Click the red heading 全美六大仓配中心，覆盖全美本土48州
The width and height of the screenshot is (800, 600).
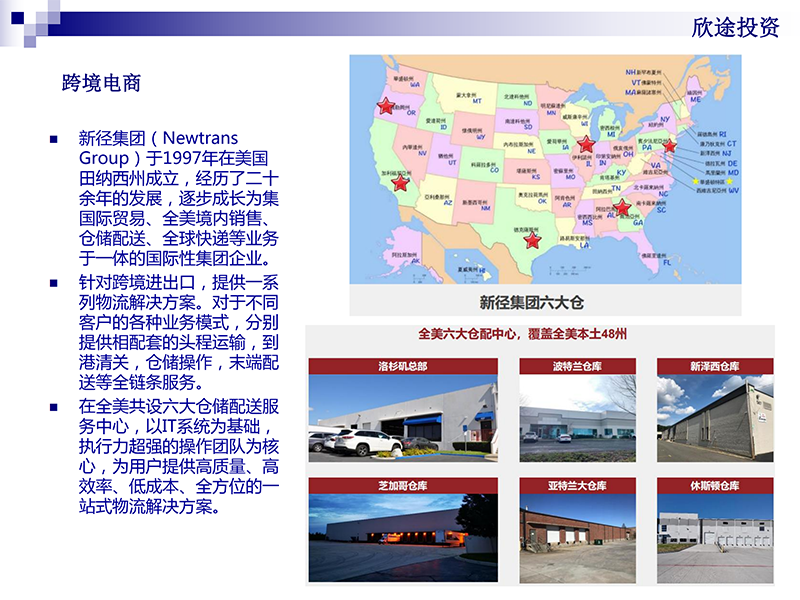click(x=522, y=334)
